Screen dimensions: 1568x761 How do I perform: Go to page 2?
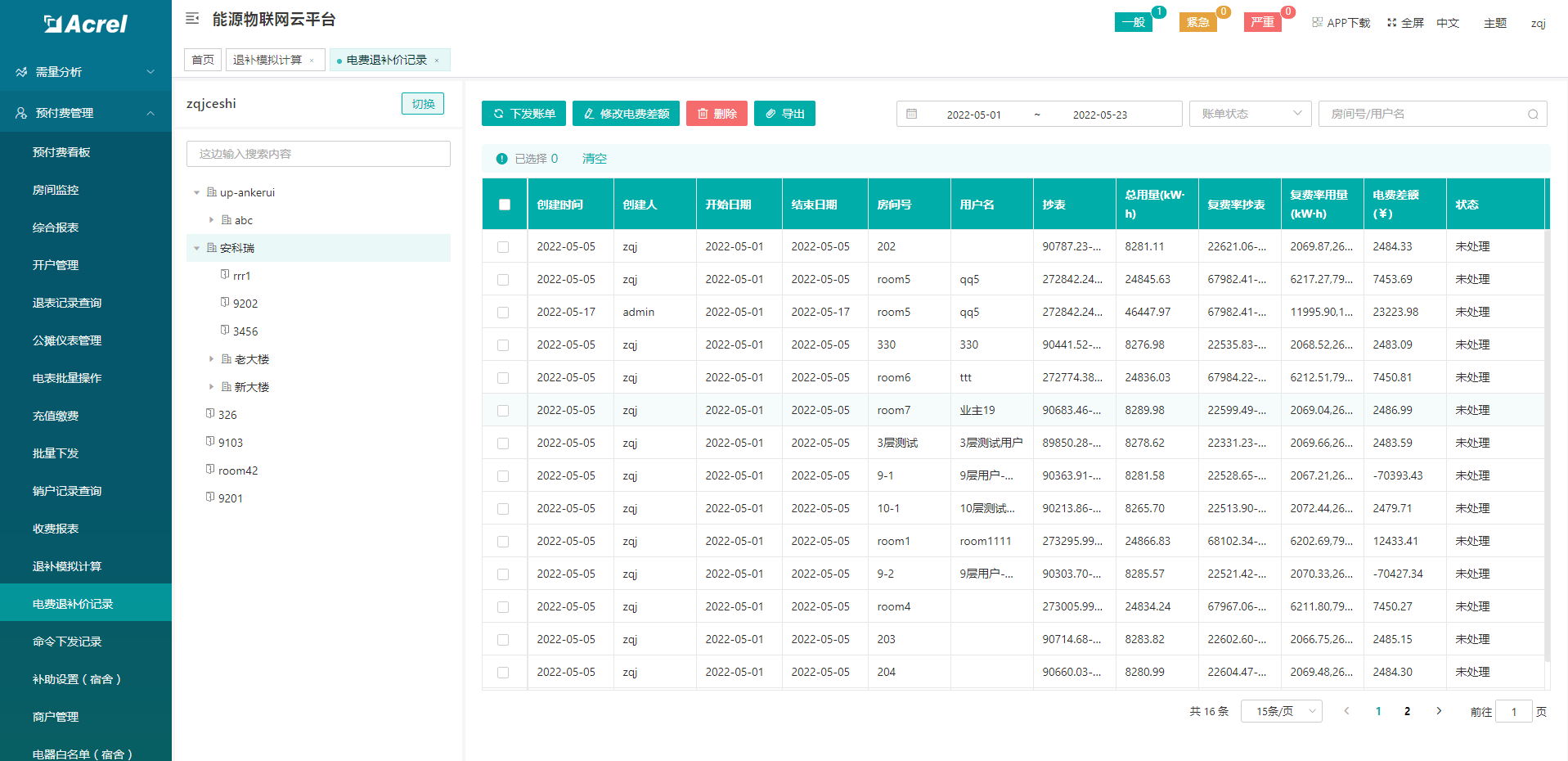click(x=1407, y=711)
